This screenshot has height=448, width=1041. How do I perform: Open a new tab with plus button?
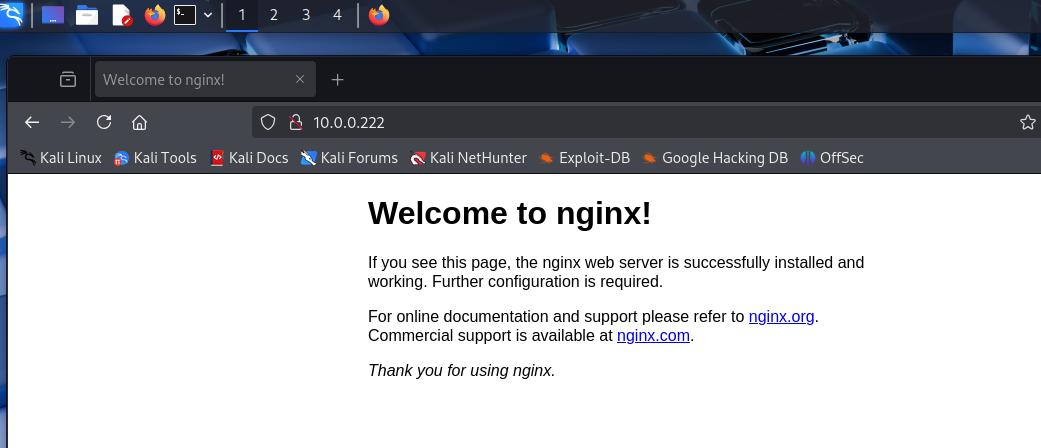tap(337, 80)
